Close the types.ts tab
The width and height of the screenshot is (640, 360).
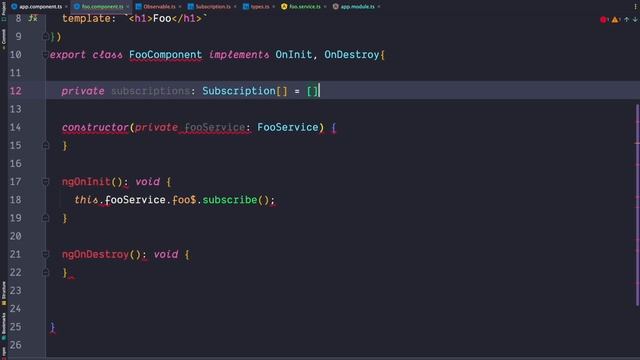click(x=274, y=7)
